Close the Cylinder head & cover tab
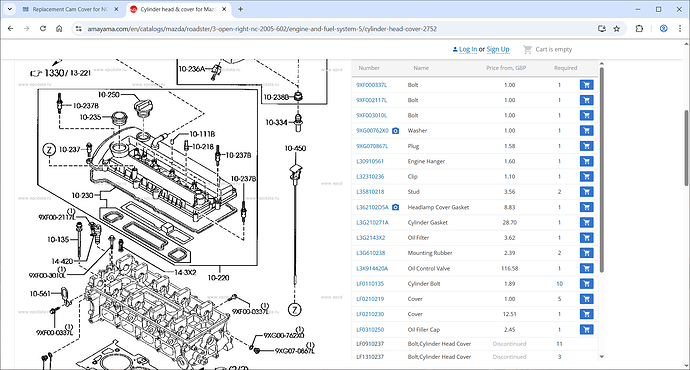The image size is (690, 370). pyautogui.click(x=224, y=9)
